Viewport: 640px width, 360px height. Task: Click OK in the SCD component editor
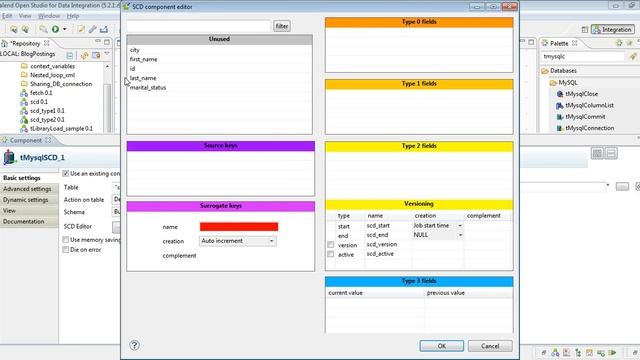click(442, 346)
